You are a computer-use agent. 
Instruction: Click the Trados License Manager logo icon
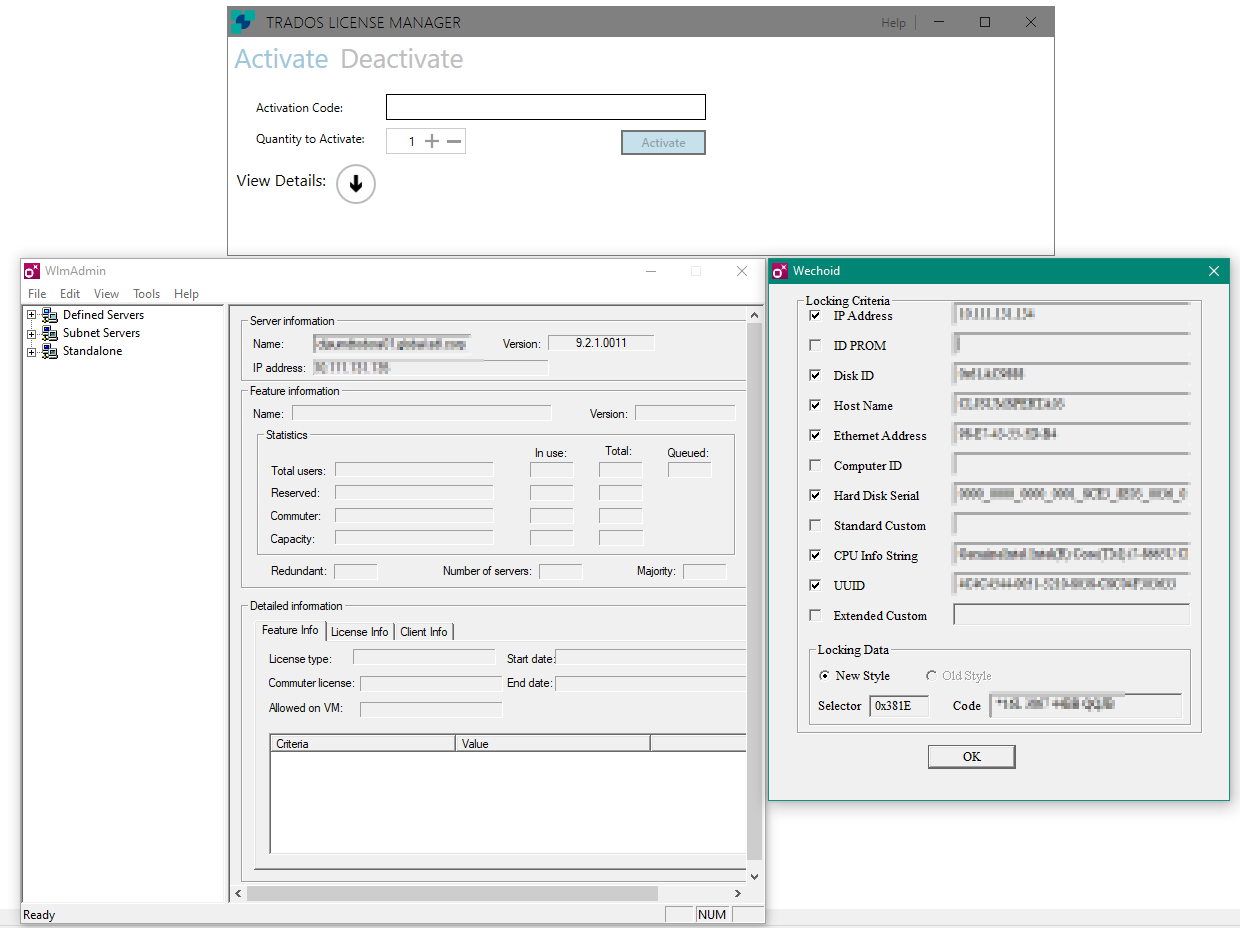pyautogui.click(x=243, y=22)
